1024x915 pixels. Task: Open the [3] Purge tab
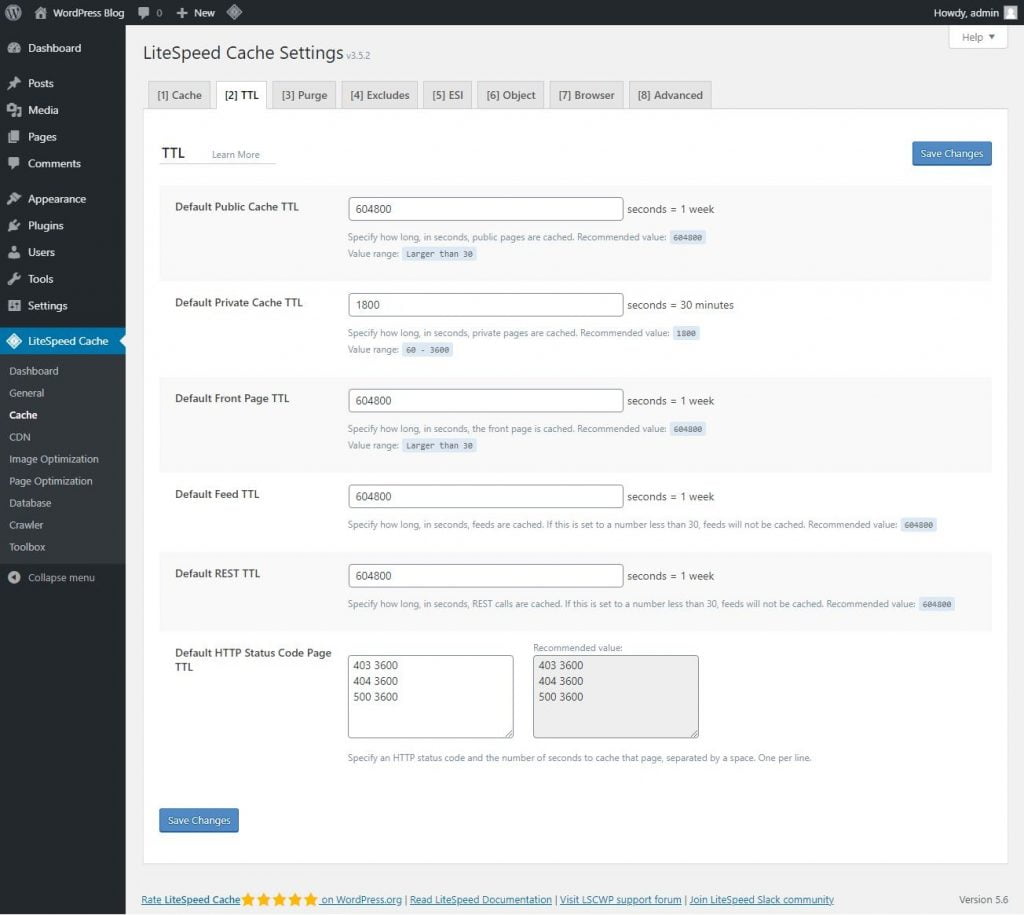pos(304,95)
